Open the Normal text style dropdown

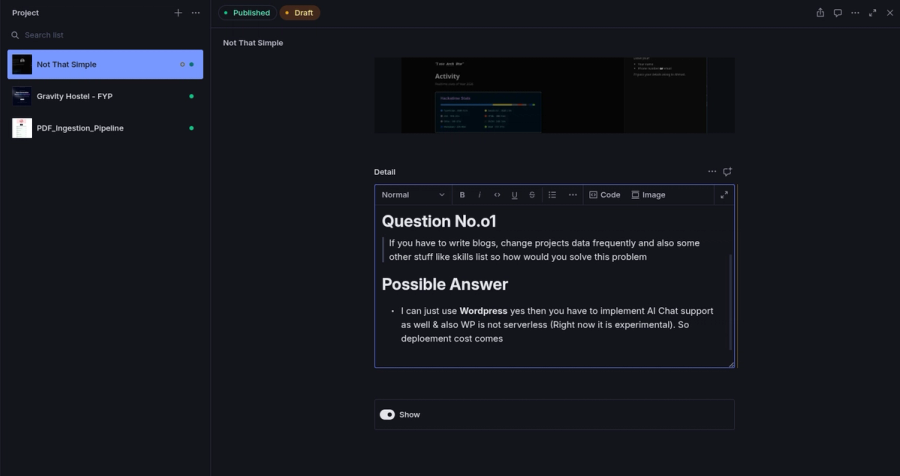tap(413, 195)
